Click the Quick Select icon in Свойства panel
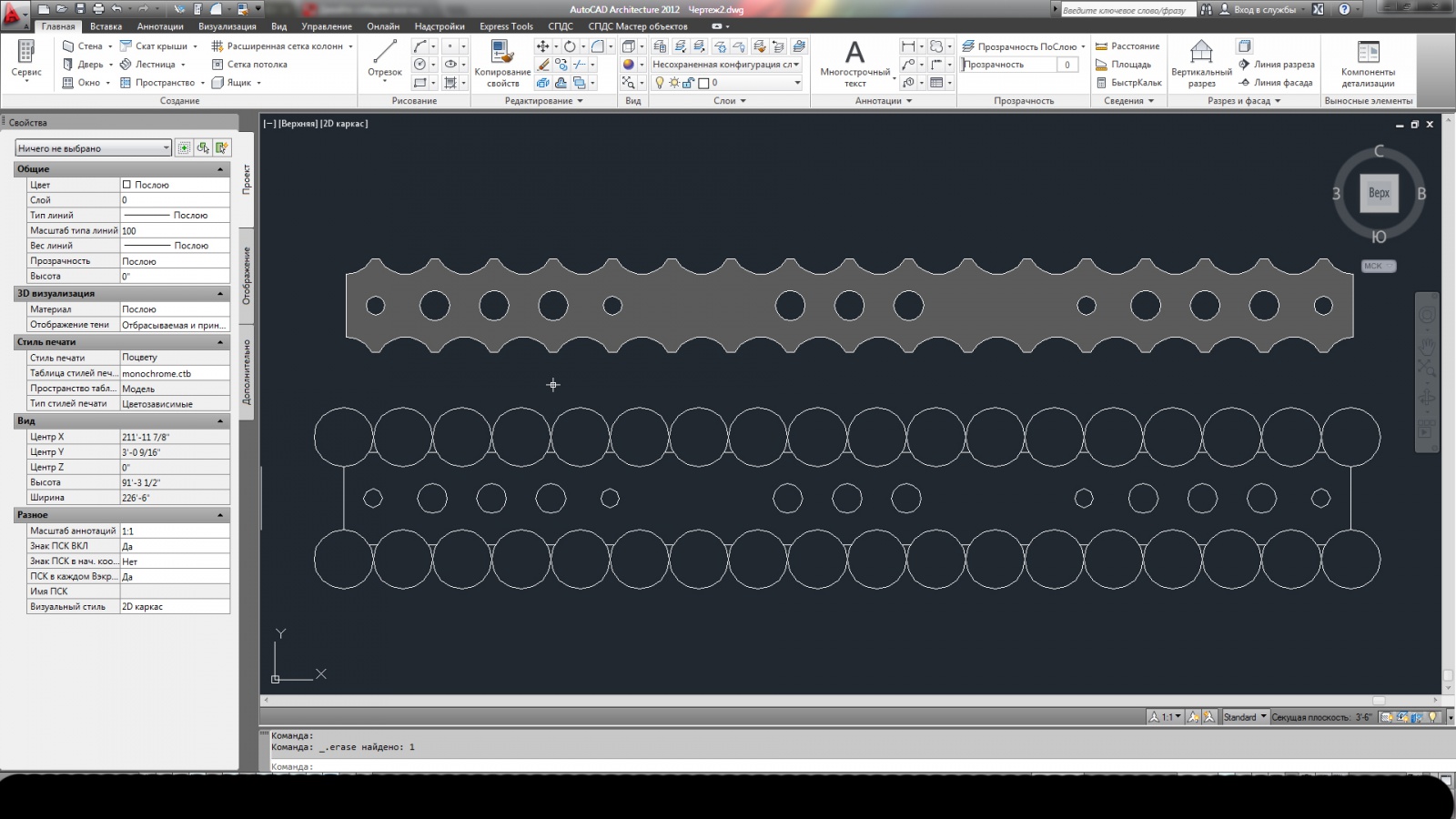 coord(222,147)
